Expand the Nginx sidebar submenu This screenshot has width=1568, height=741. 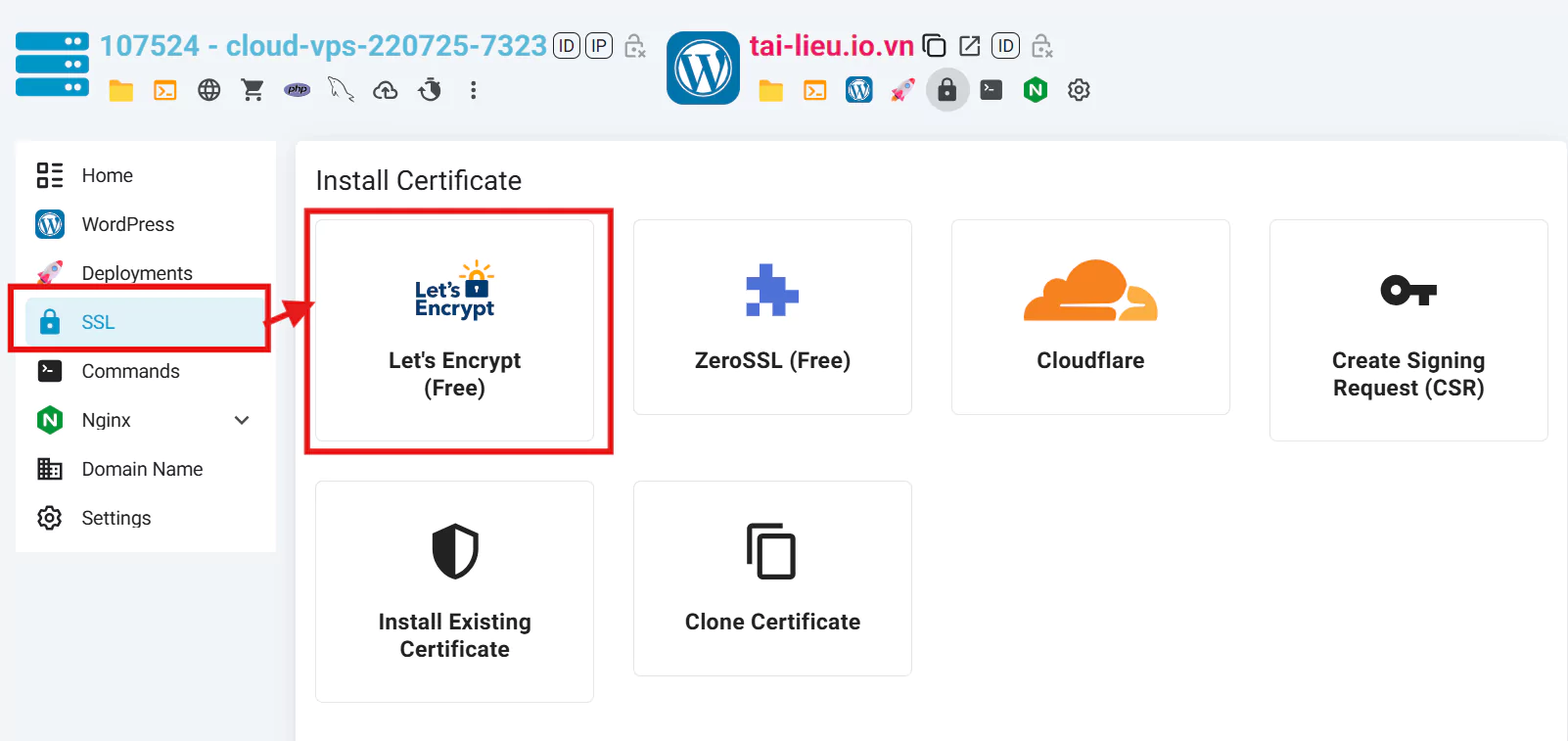(242, 420)
